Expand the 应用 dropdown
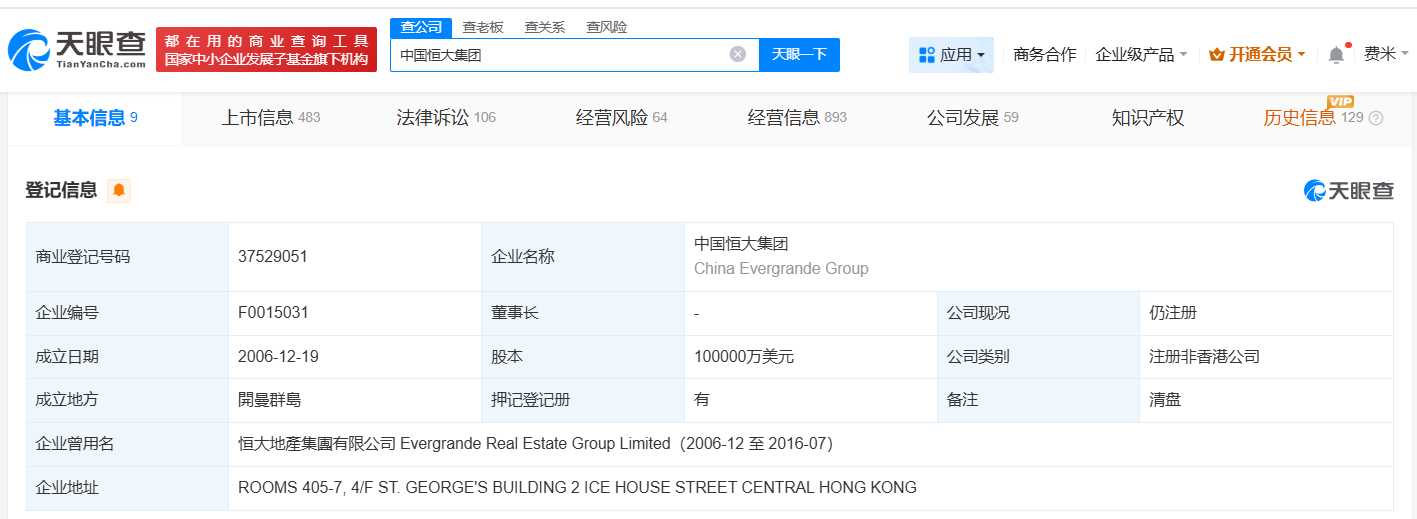This screenshot has width=1417, height=519. pos(981,55)
